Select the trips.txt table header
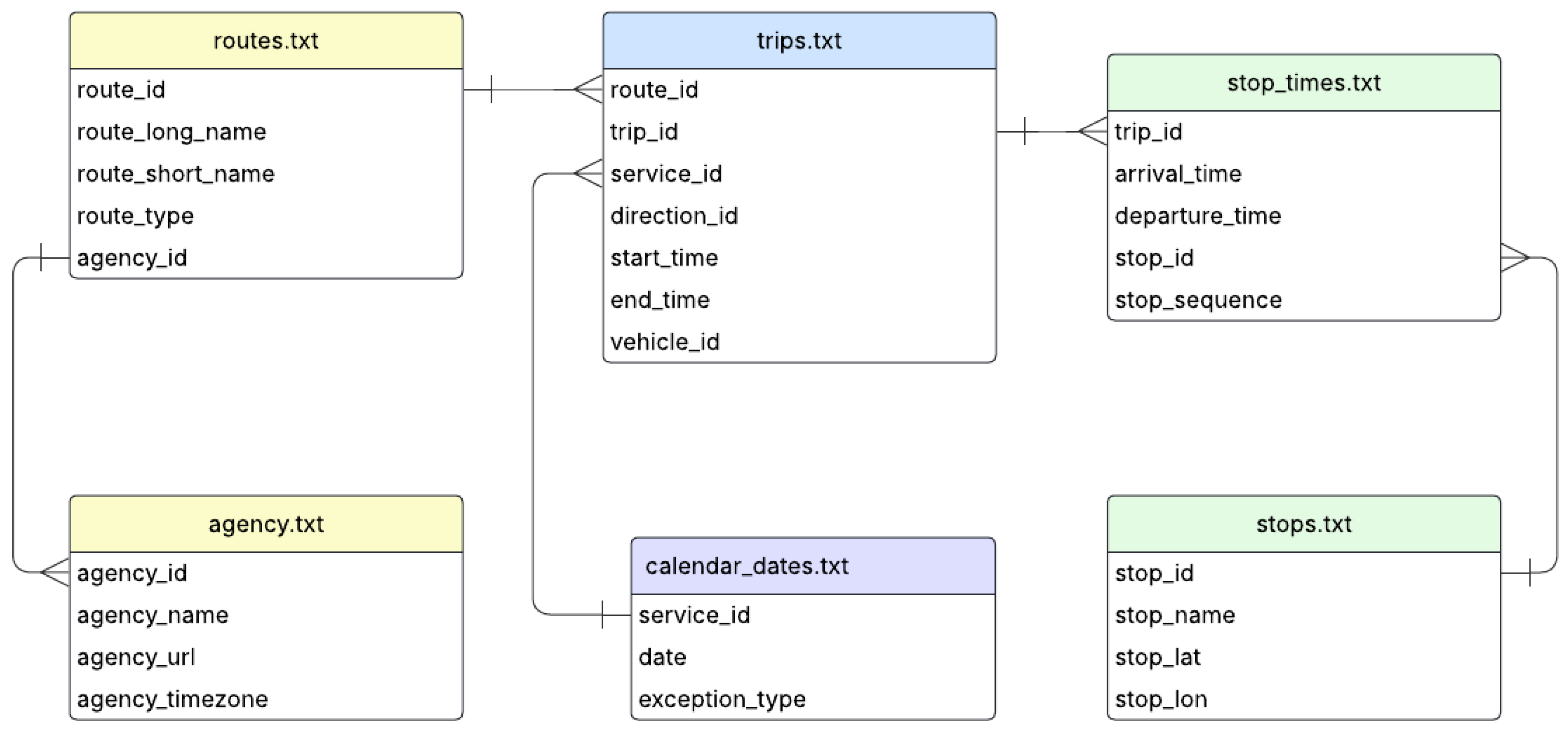 tap(799, 41)
